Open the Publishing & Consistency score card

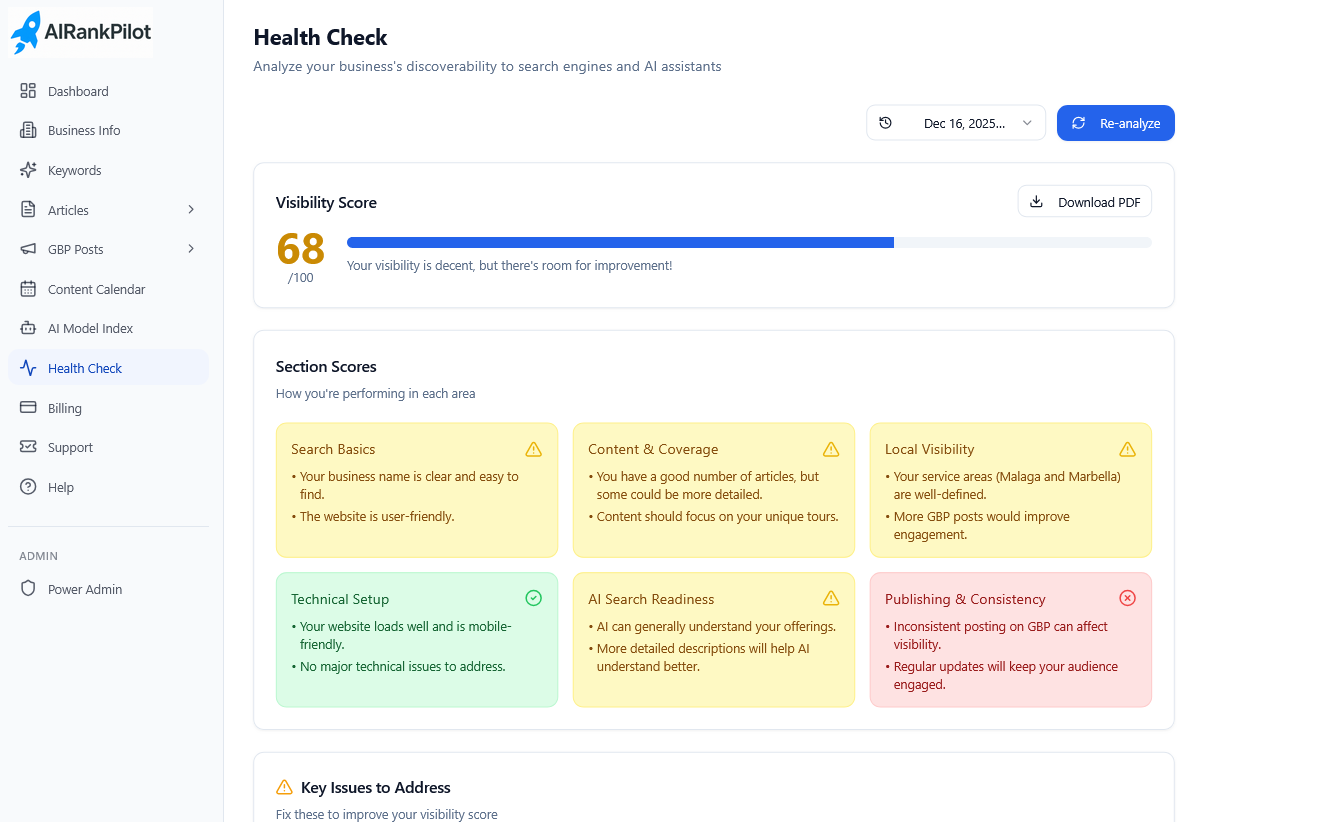(x=1011, y=640)
